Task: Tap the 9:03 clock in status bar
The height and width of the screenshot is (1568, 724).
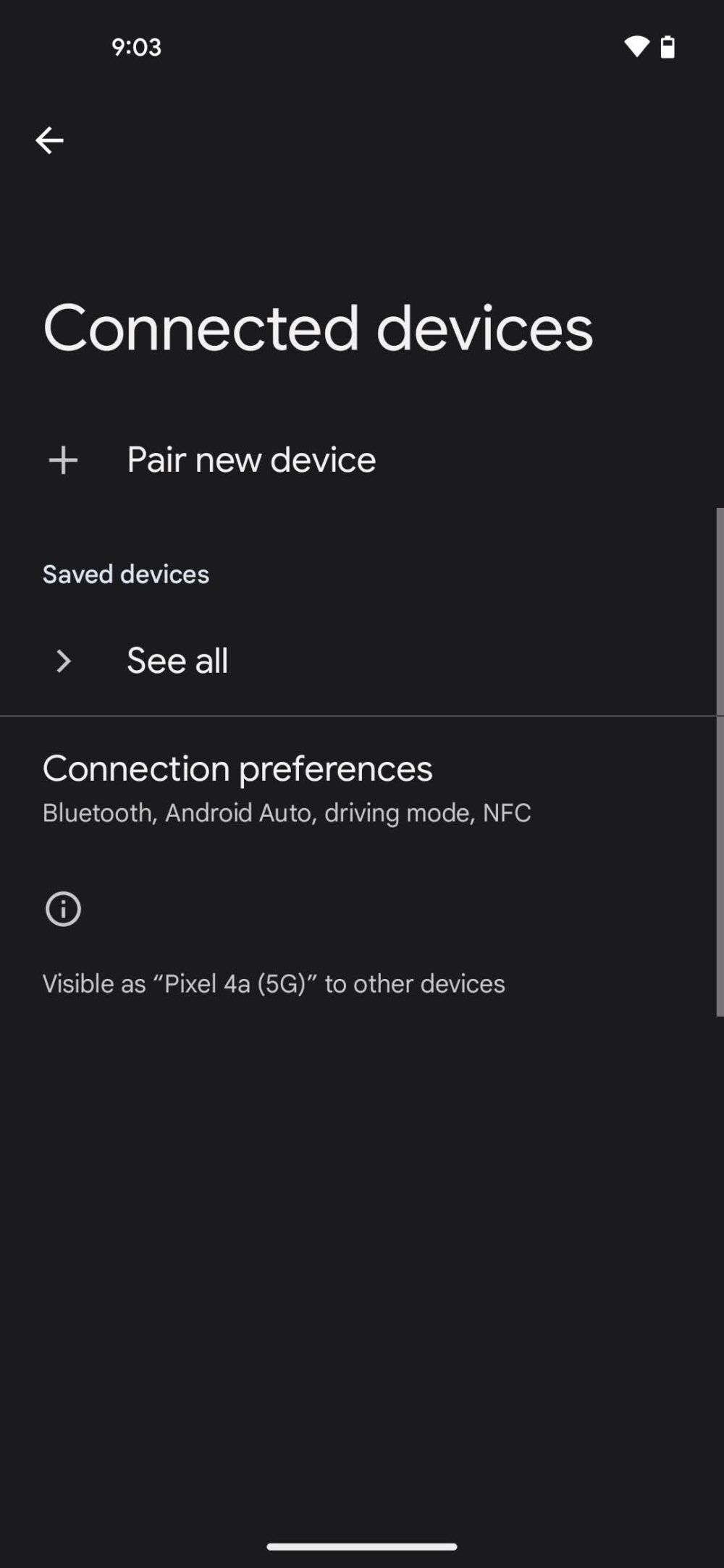Action: (x=136, y=47)
